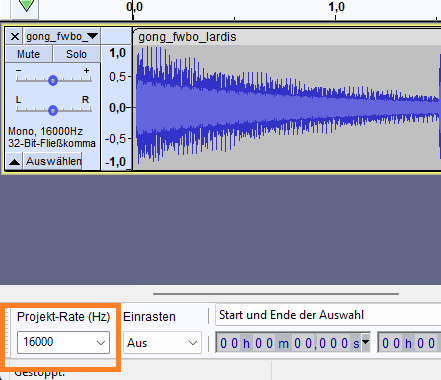
Task: Click inside the waveform at 0.5 seconds
Action: pyautogui.click(x=235, y=107)
